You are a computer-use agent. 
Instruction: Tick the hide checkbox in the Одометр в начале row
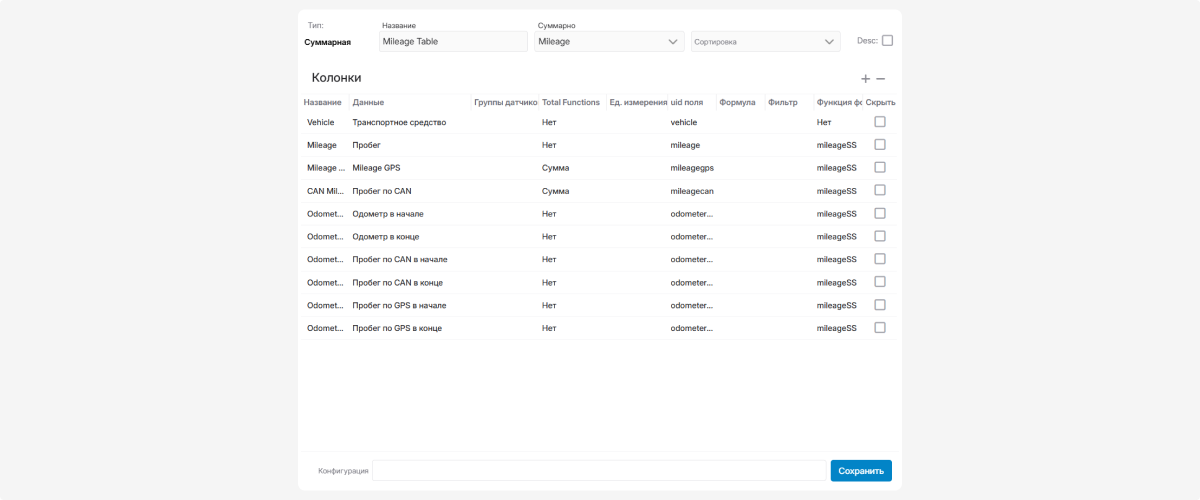point(880,214)
